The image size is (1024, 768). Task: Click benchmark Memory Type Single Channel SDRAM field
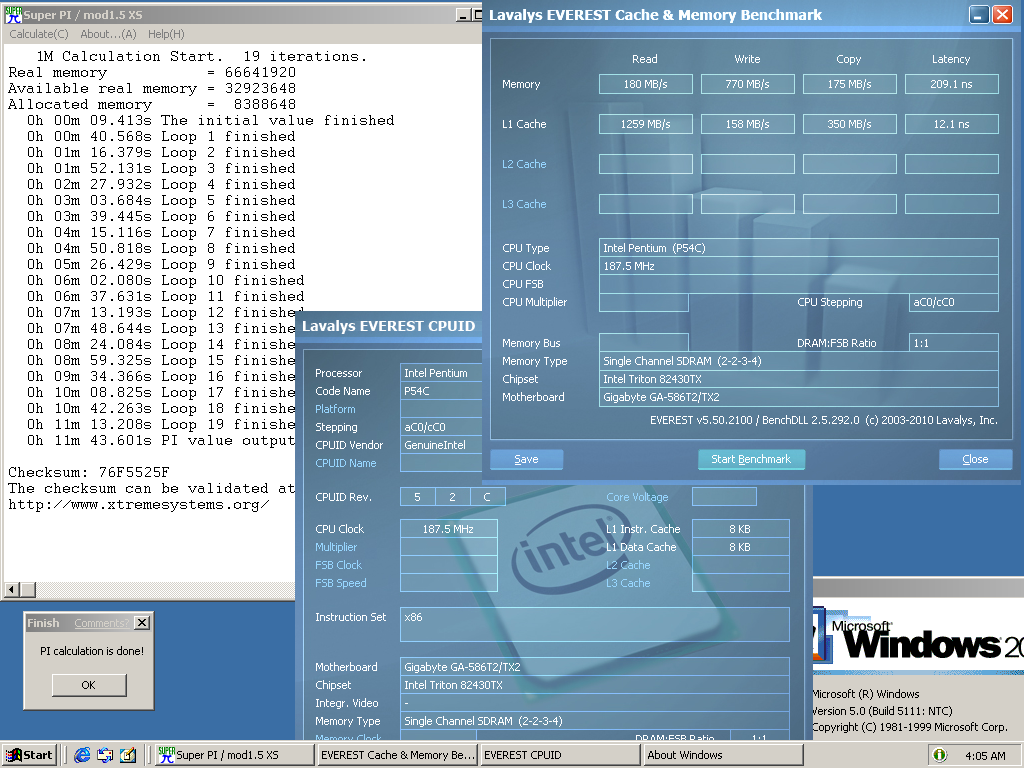click(x=798, y=360)
